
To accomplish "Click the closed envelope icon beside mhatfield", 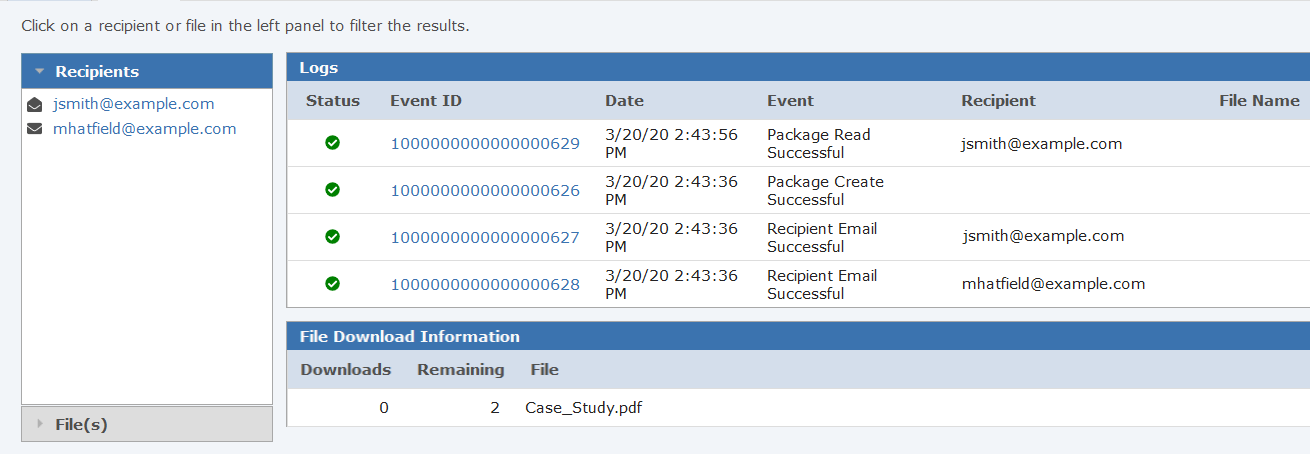I will coord(35,129).
